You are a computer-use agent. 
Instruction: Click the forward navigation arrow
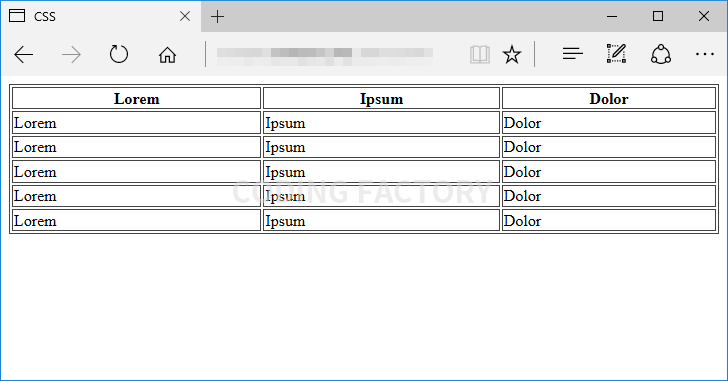(71, 55)
